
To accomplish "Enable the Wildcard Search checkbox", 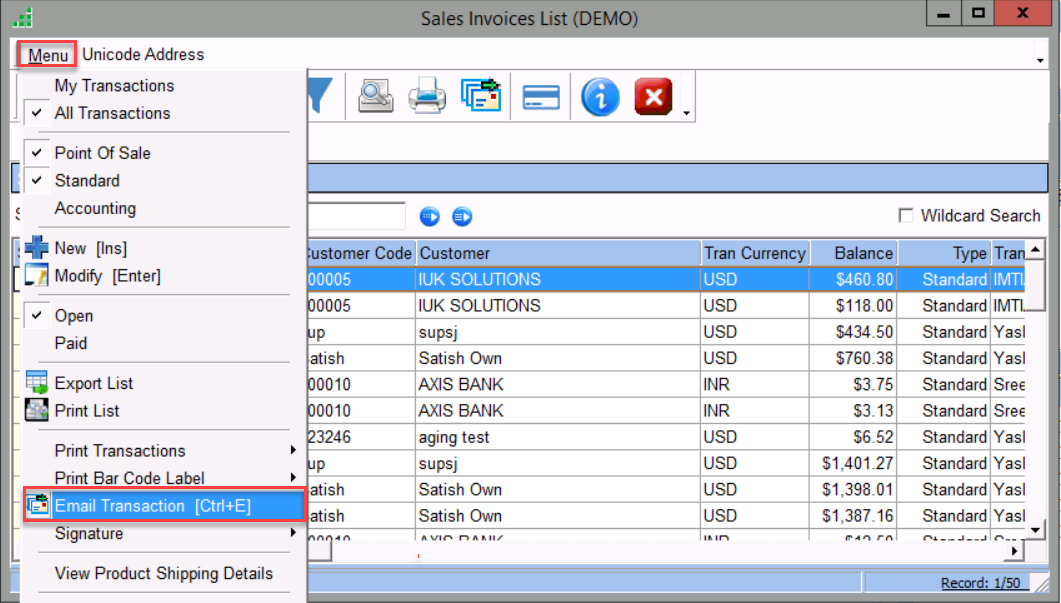I will [906, 216].
